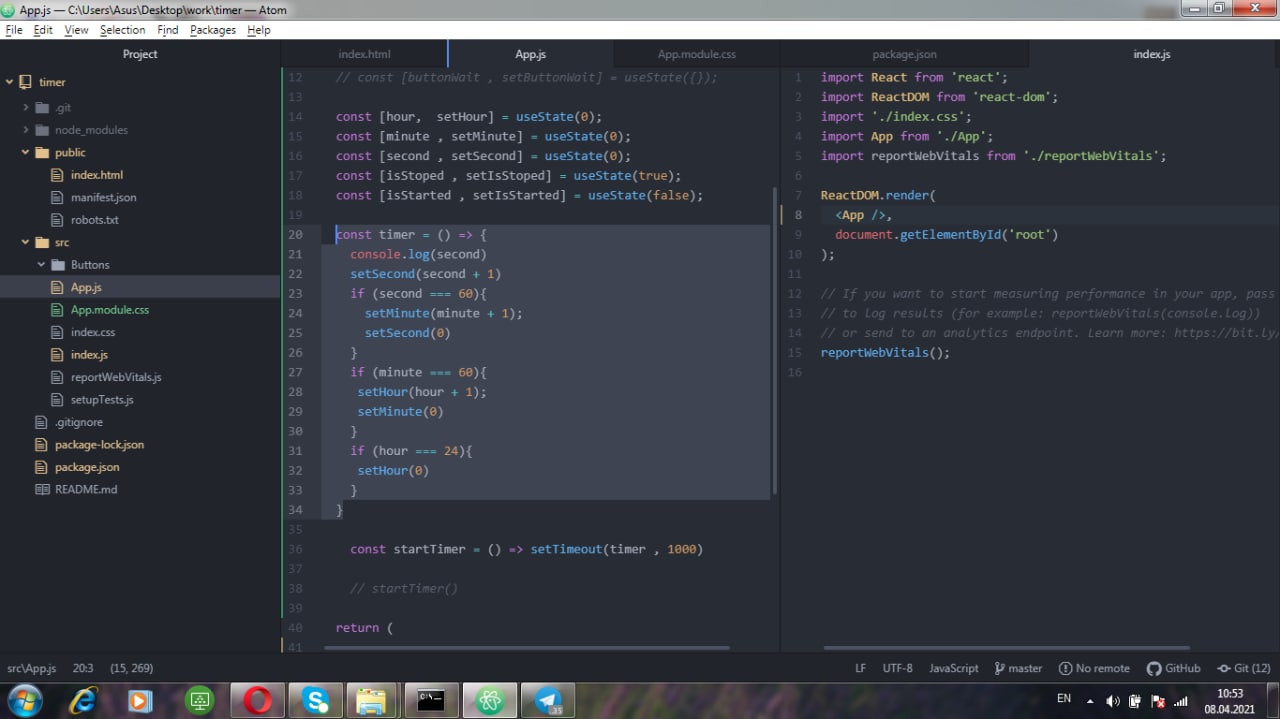Click the GitHub icon in status bar

(x=1153, y=668)
